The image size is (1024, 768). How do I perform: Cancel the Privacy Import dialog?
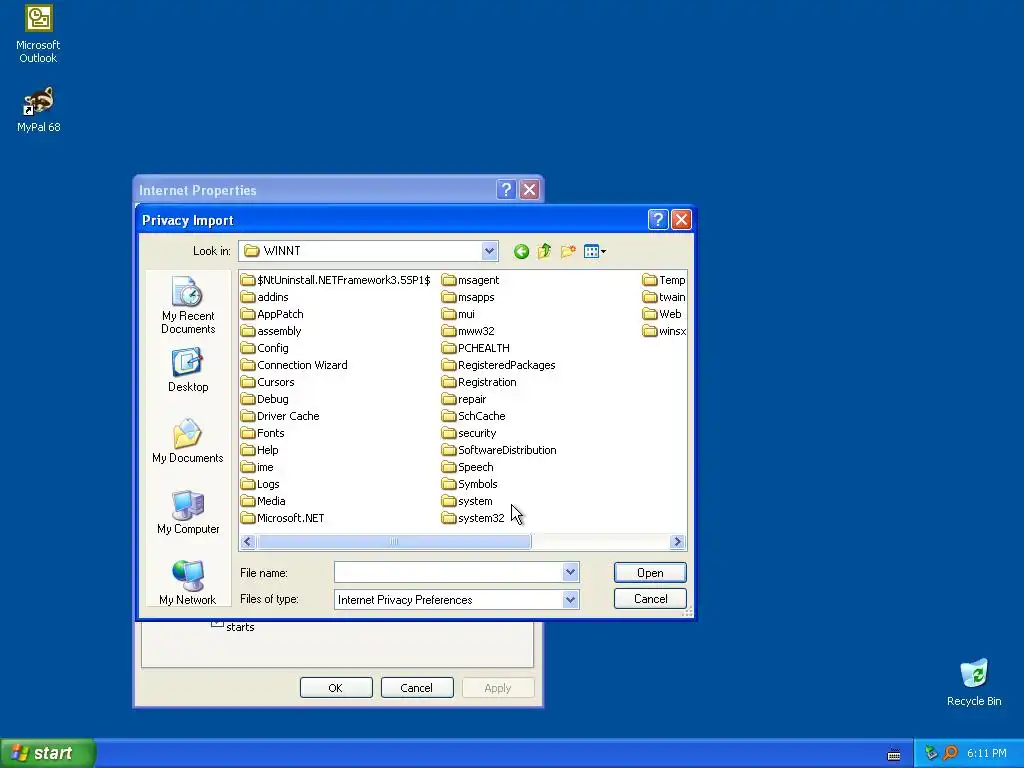click(x=650, y=599)
